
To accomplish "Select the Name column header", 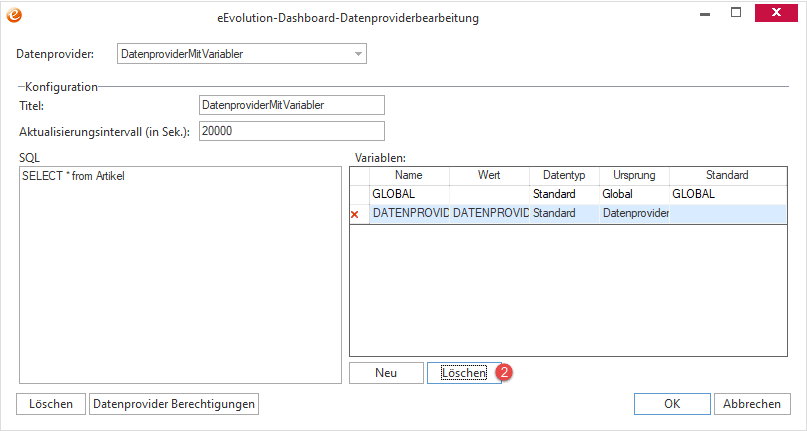I will tap(409, 175).
